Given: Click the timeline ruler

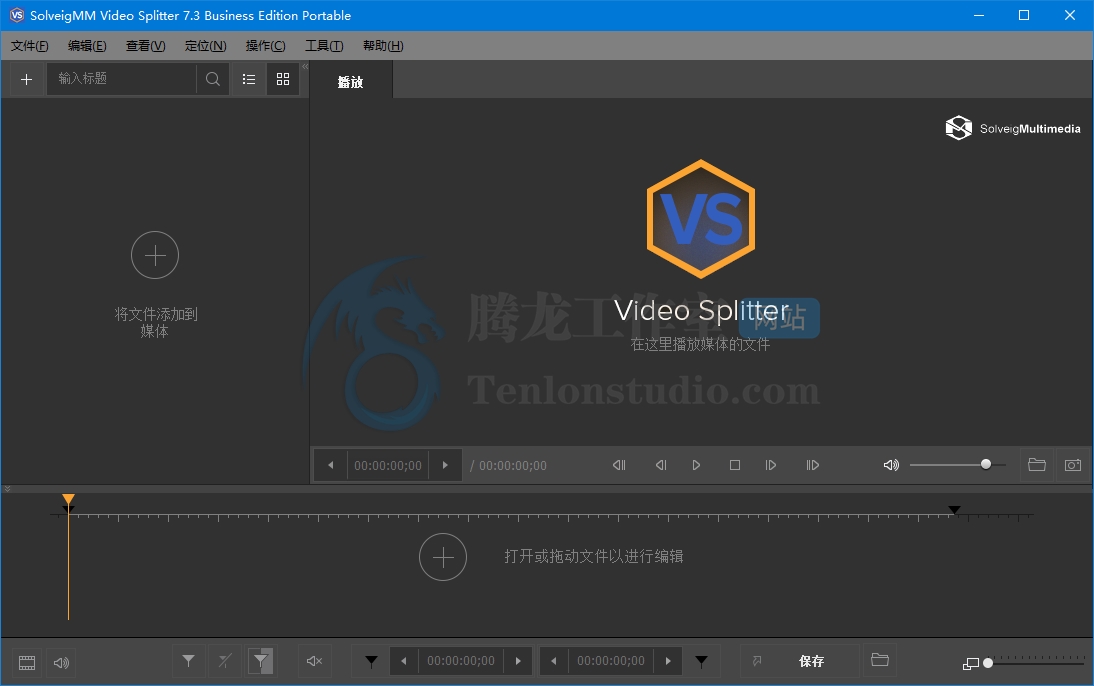Looking at the screenshot, I should click(541, 516).
